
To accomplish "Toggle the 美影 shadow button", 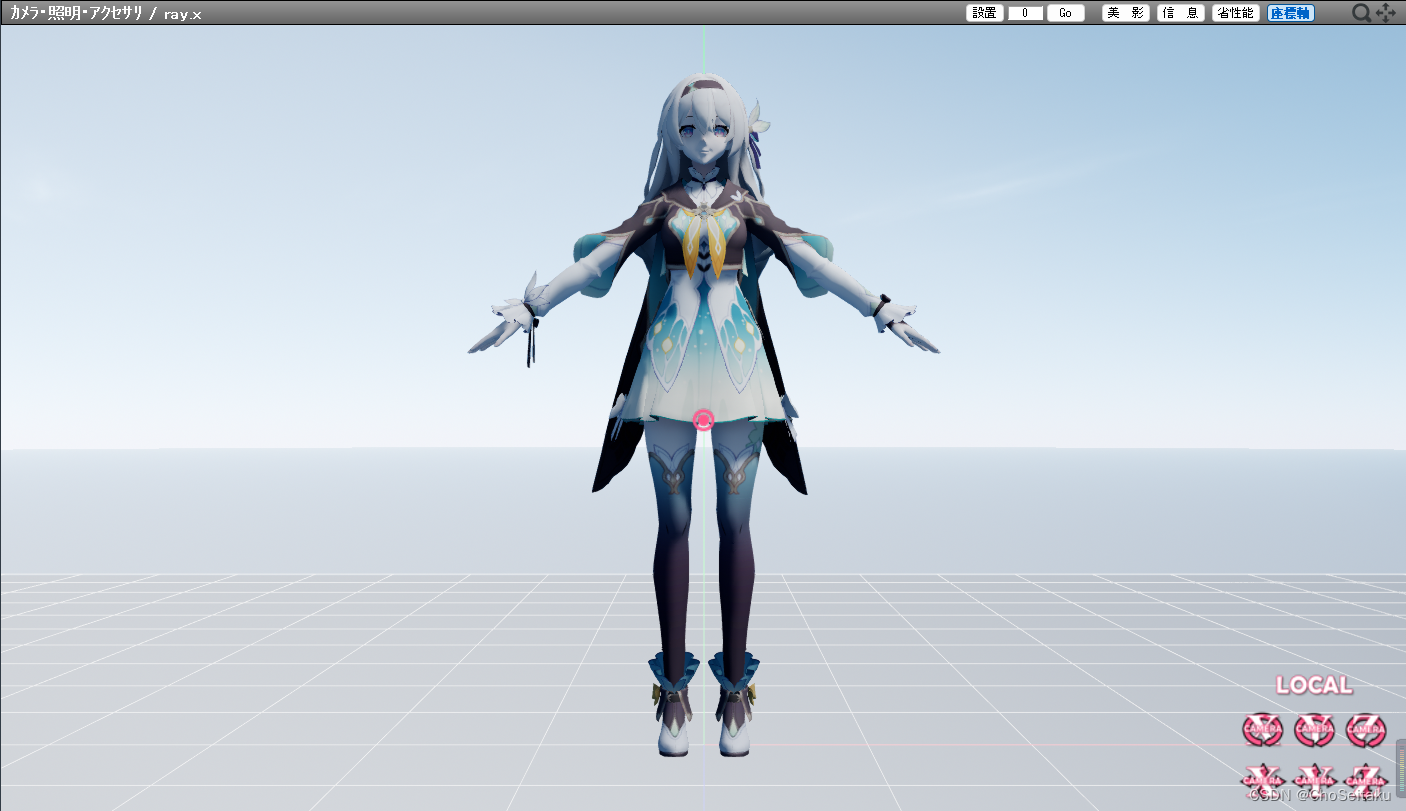I will pos(1126,13).
